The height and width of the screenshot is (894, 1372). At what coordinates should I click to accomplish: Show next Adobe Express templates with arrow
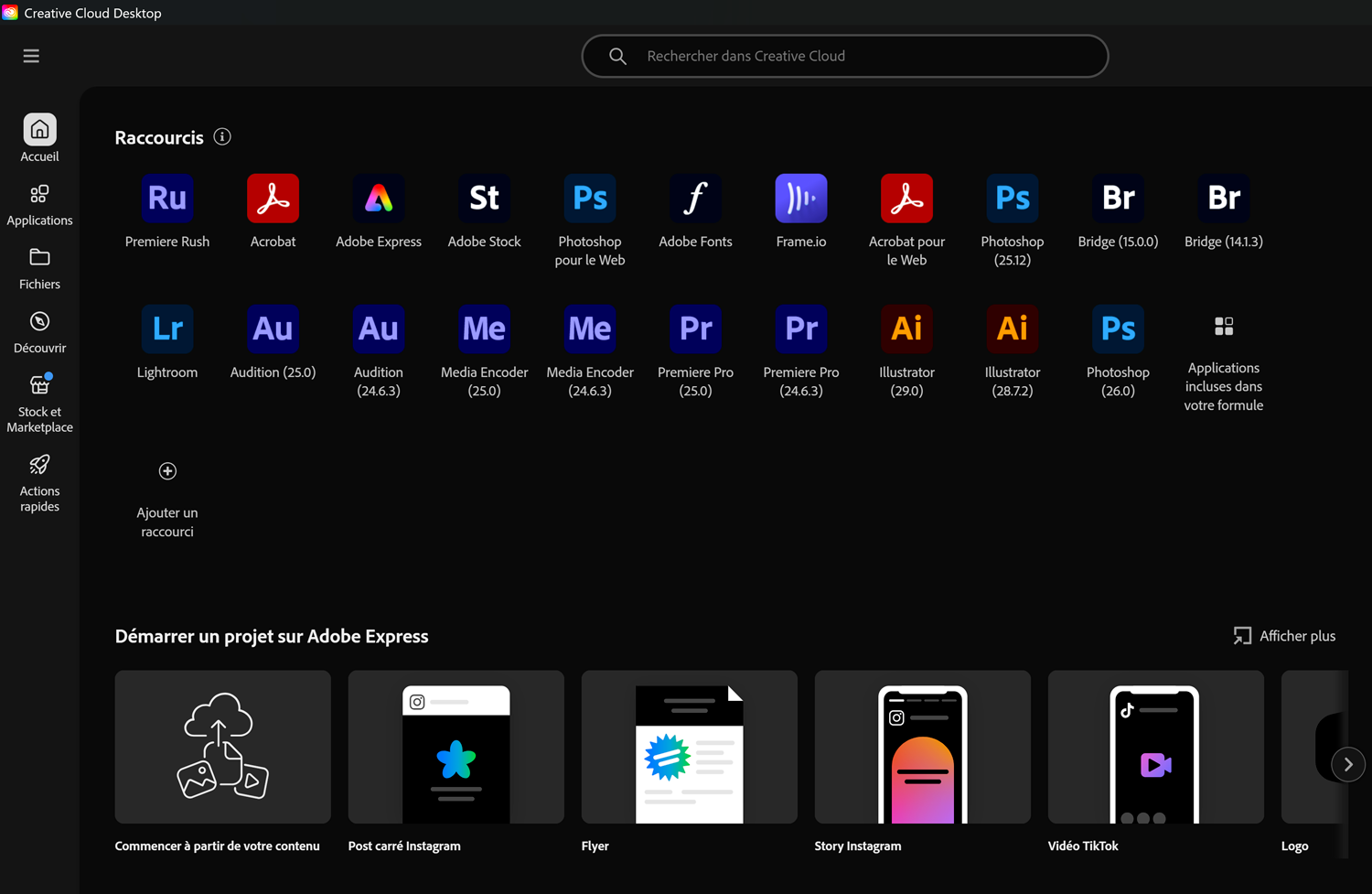coord(1348,764)
